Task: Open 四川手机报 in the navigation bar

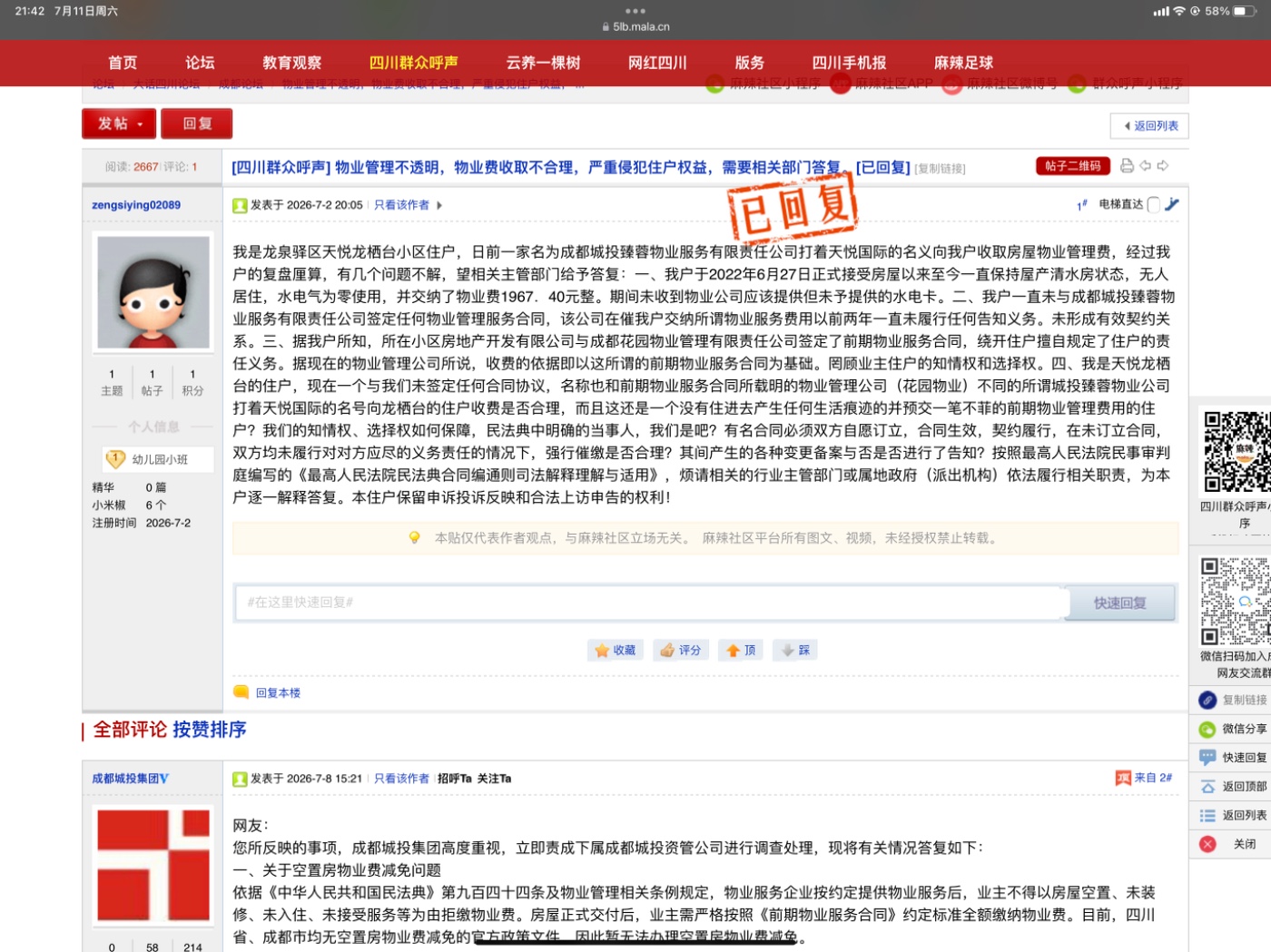Action: point(849,63)
